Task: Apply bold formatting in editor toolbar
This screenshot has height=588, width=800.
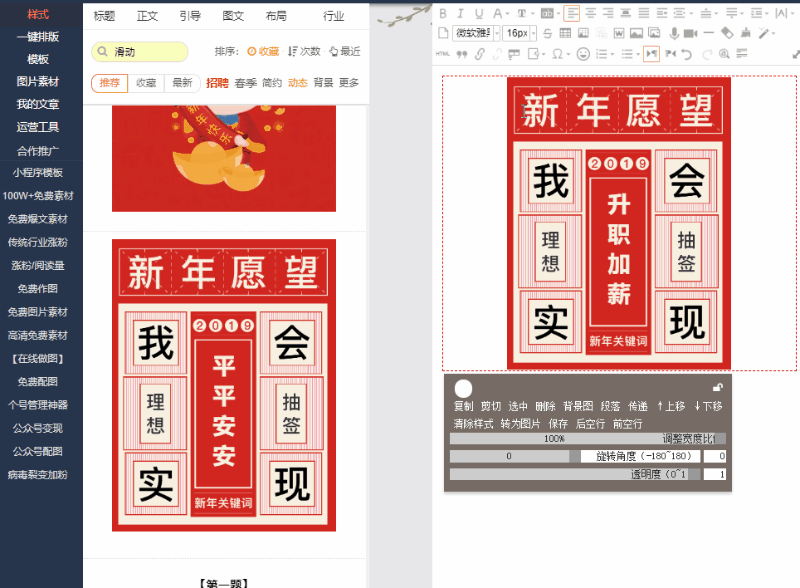Action: click(443, 14)
